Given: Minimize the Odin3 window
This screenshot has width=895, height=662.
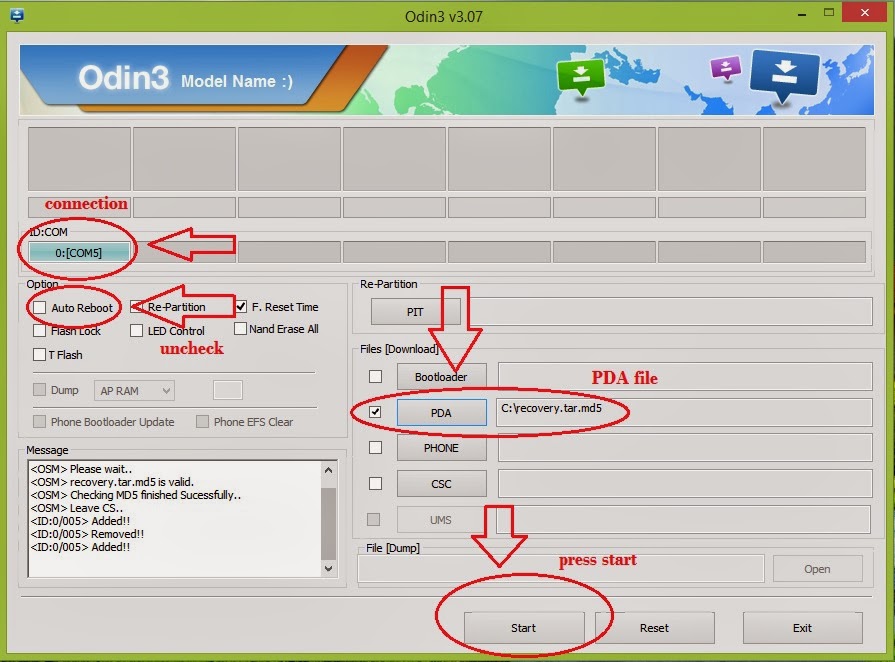Looking at the screenshot, I should [802, 13].
